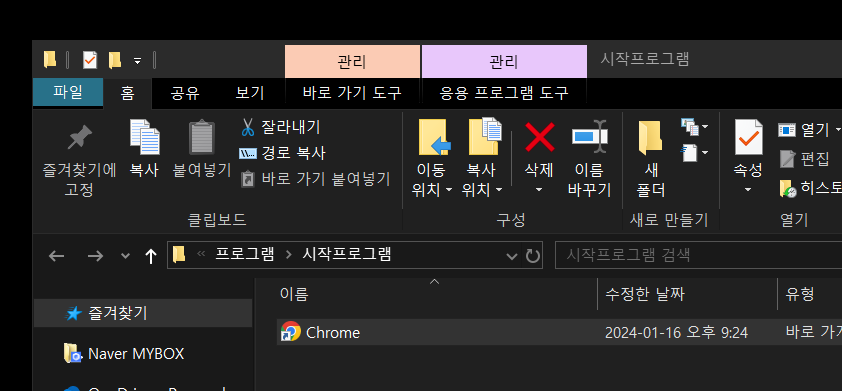The height and width of the screenshot is (391, 842).
Task: Open the 속성 (Properties) checkmark icon
Action: click(748, 137)
